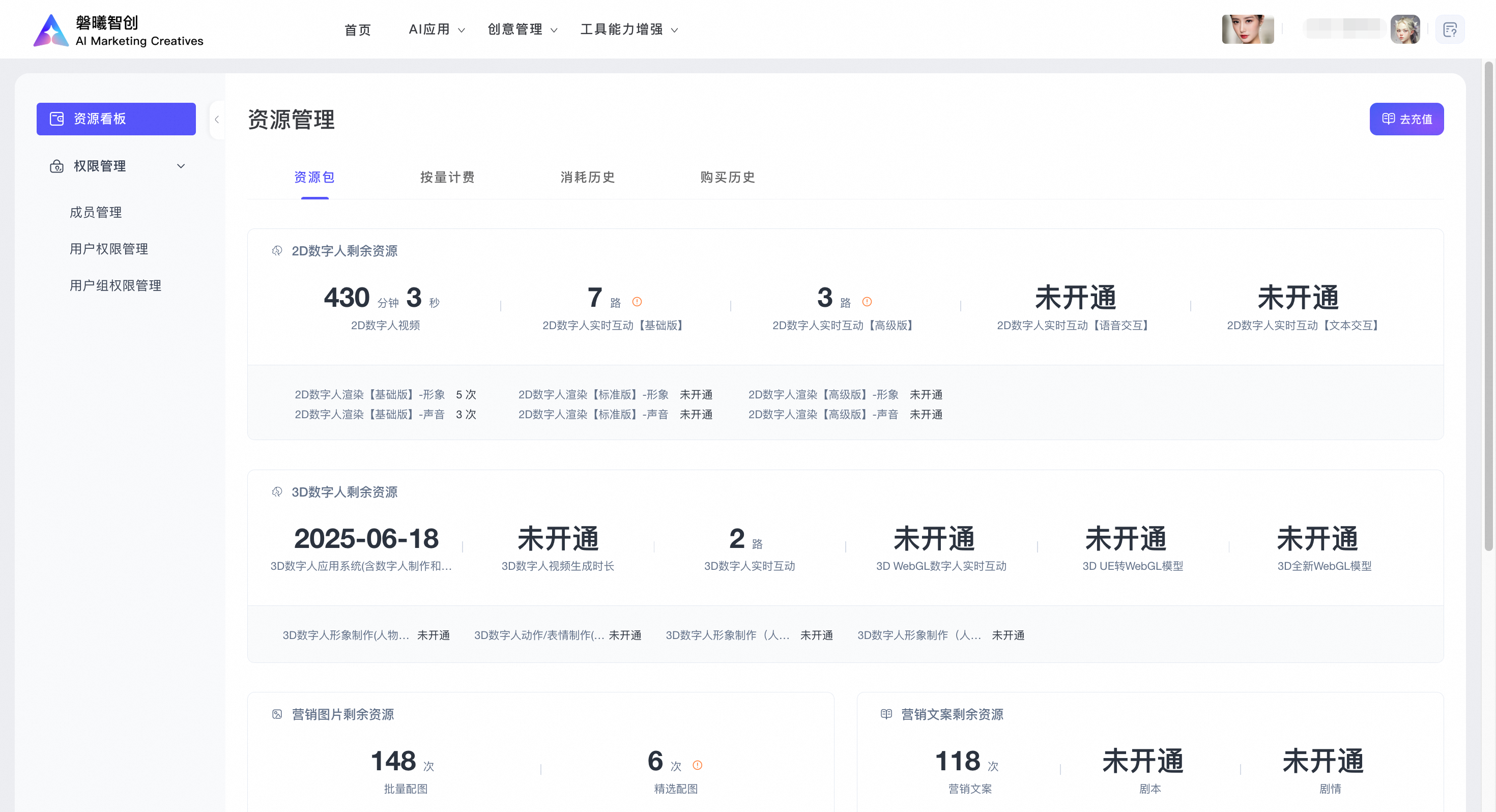The width and height of the screenshot is (1496, 812).
Task: Open the AI应用 dropdown menu
Action: pos(437,30)
